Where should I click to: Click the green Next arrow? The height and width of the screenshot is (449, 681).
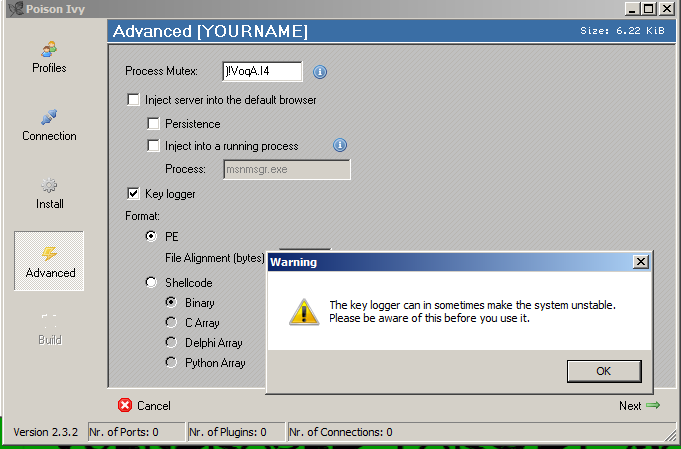click(x=653, y=405)
